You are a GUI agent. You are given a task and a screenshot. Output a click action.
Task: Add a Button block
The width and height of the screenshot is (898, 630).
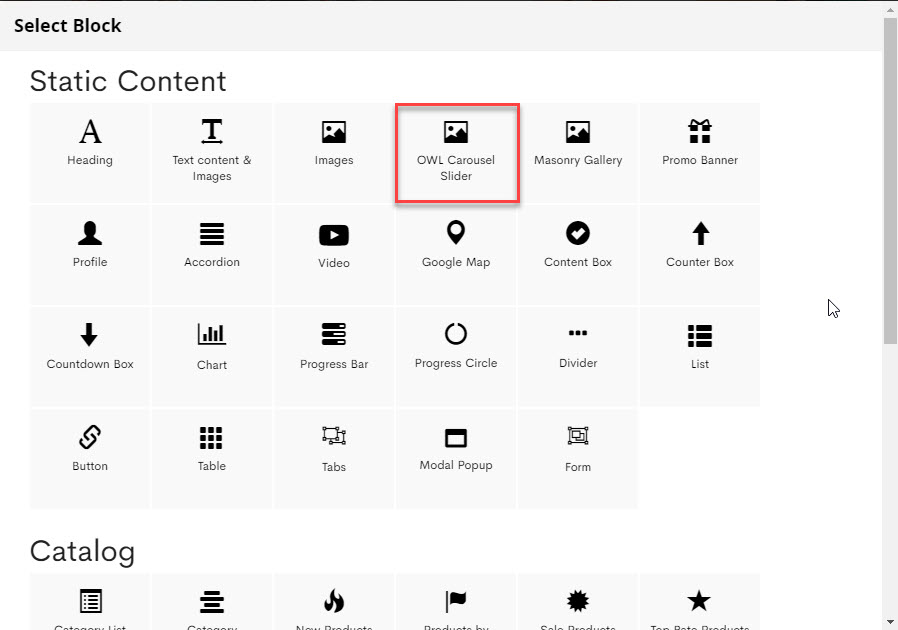click(x=90, y=459)
